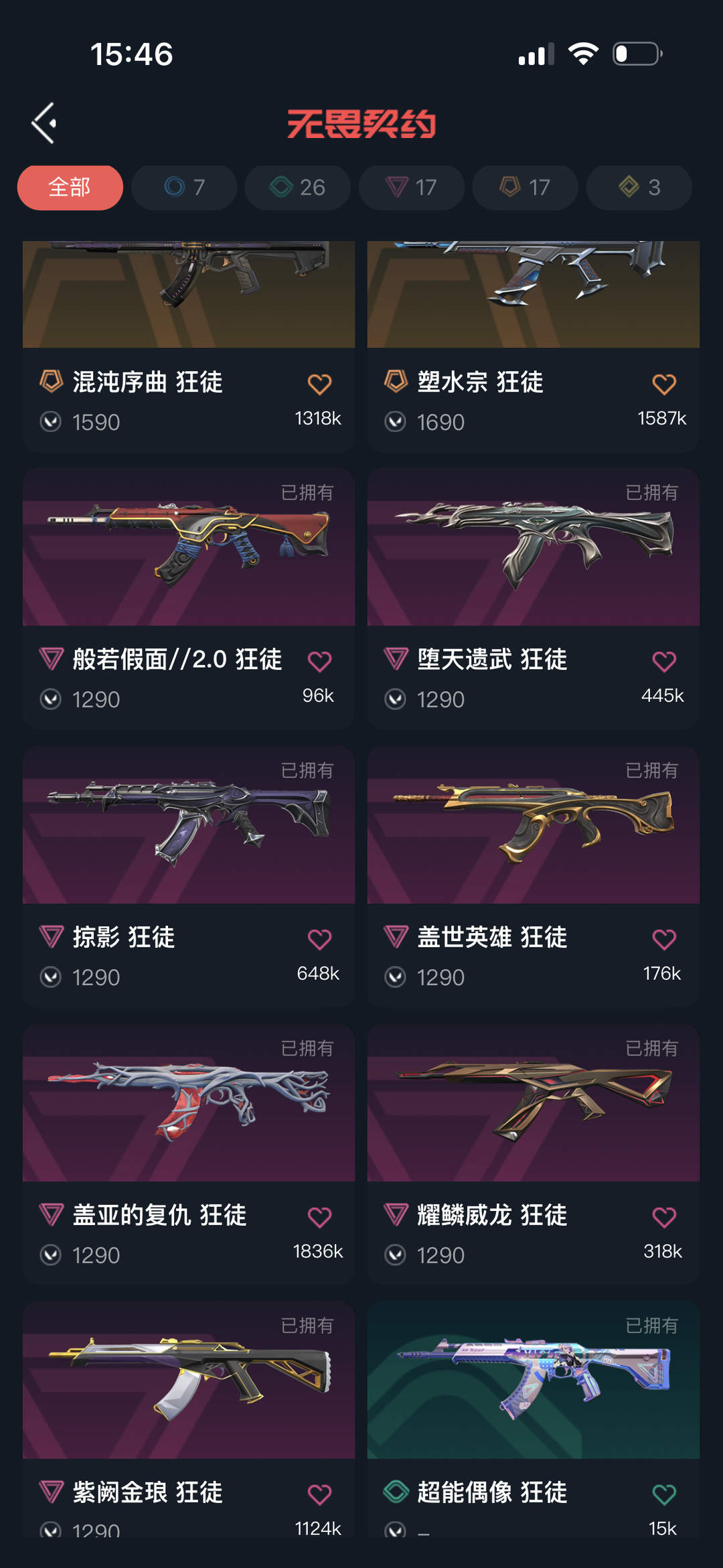Open the 耀鳞威龙 狂徒 weapon image
Image resolution: width=723 pixels, height=1568 pixels.
tap(534, 1102)
